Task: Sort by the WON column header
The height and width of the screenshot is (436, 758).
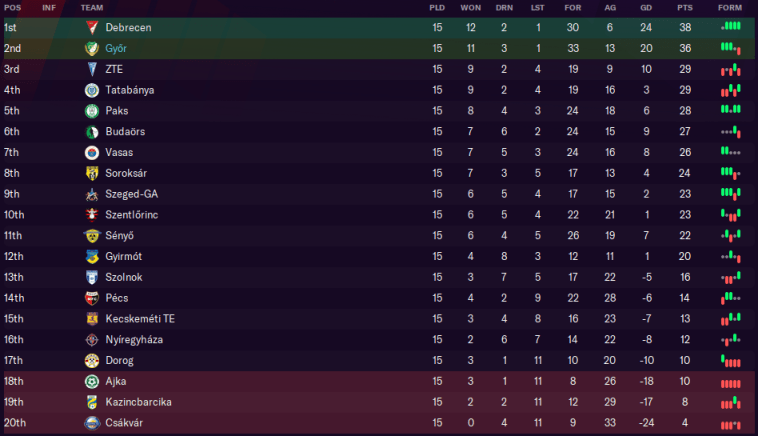Action: click(470, 7)
